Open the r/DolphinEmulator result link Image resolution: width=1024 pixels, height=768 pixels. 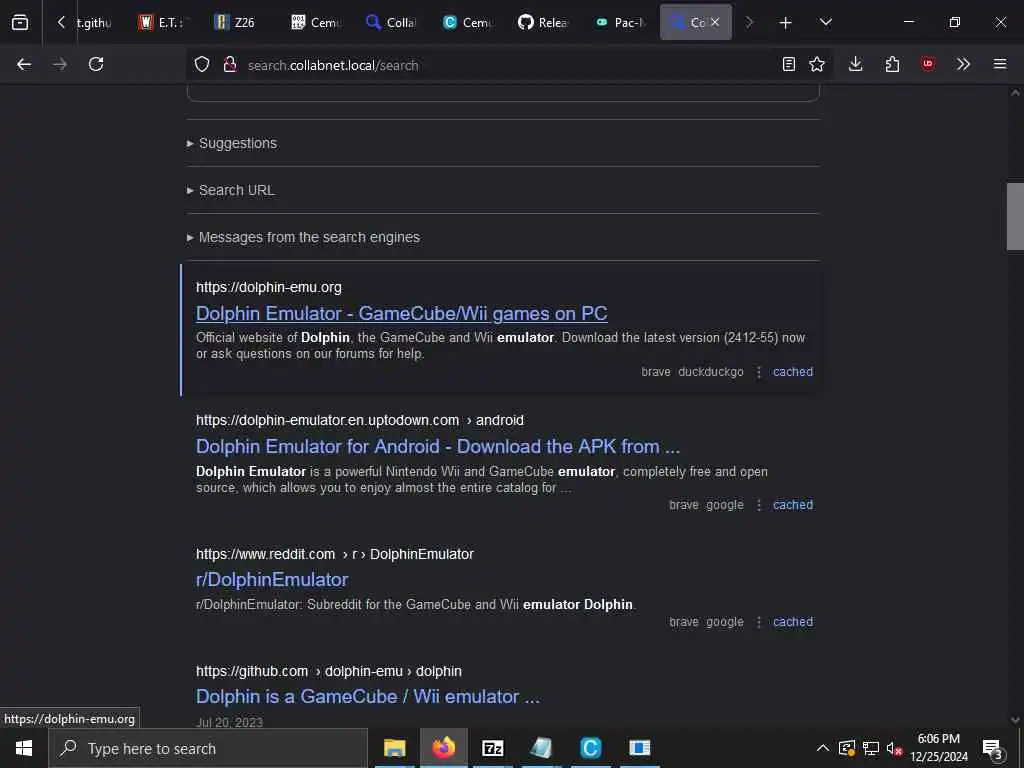coord(272,580)
